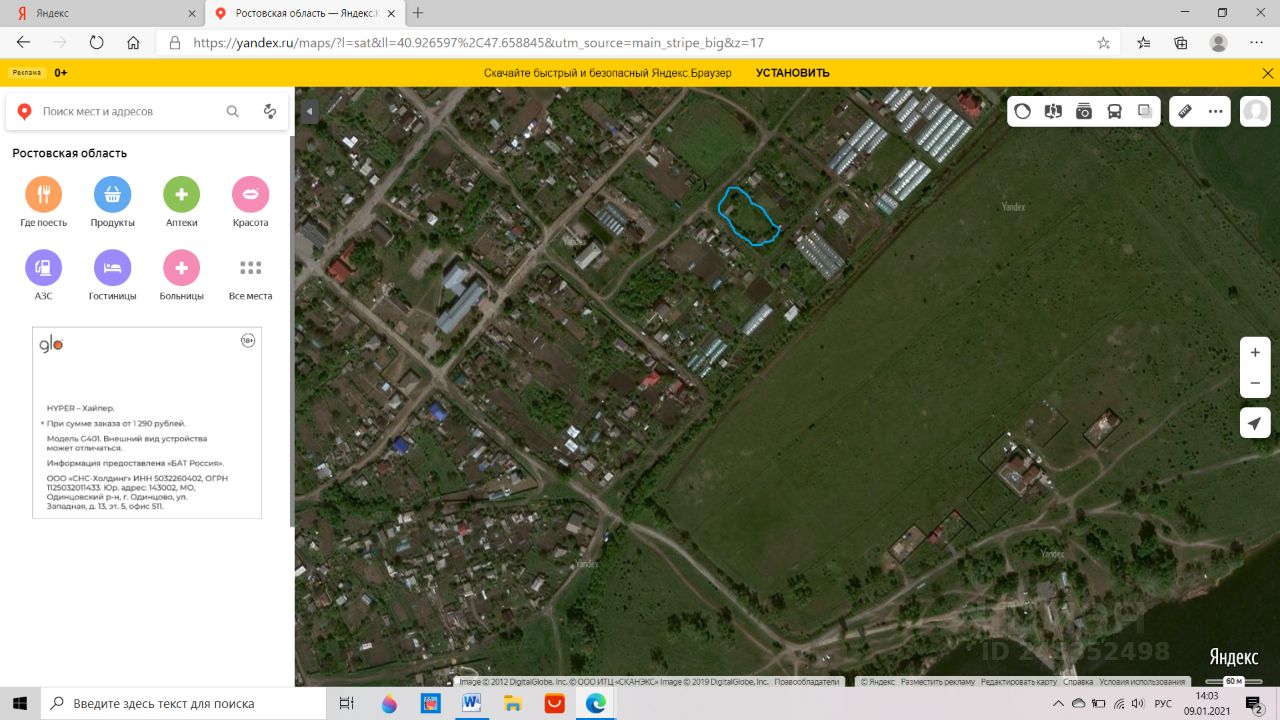This screenshot has width=1280, height=720.
Task: Refresh the page
Action: tap(97, 43)
